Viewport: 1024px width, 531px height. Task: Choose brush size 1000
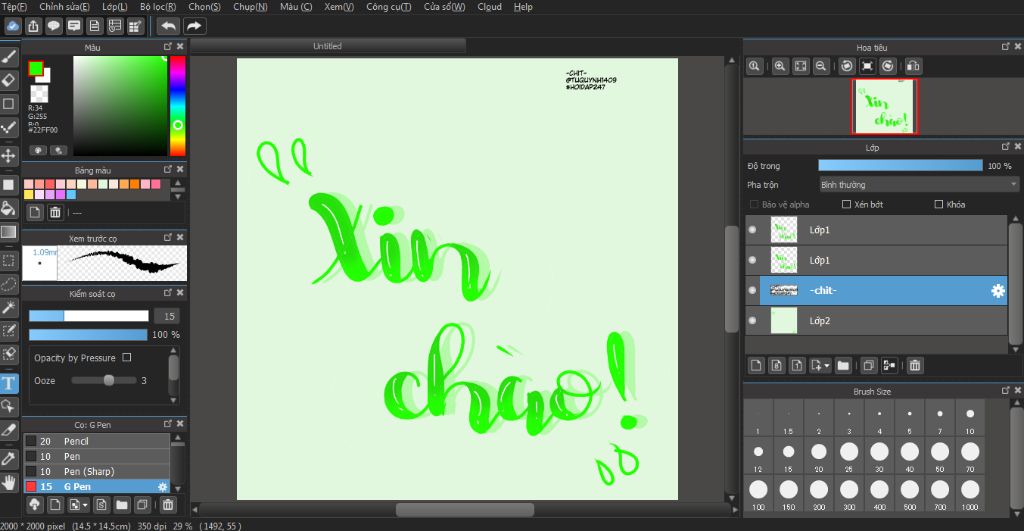click(970, 493)
